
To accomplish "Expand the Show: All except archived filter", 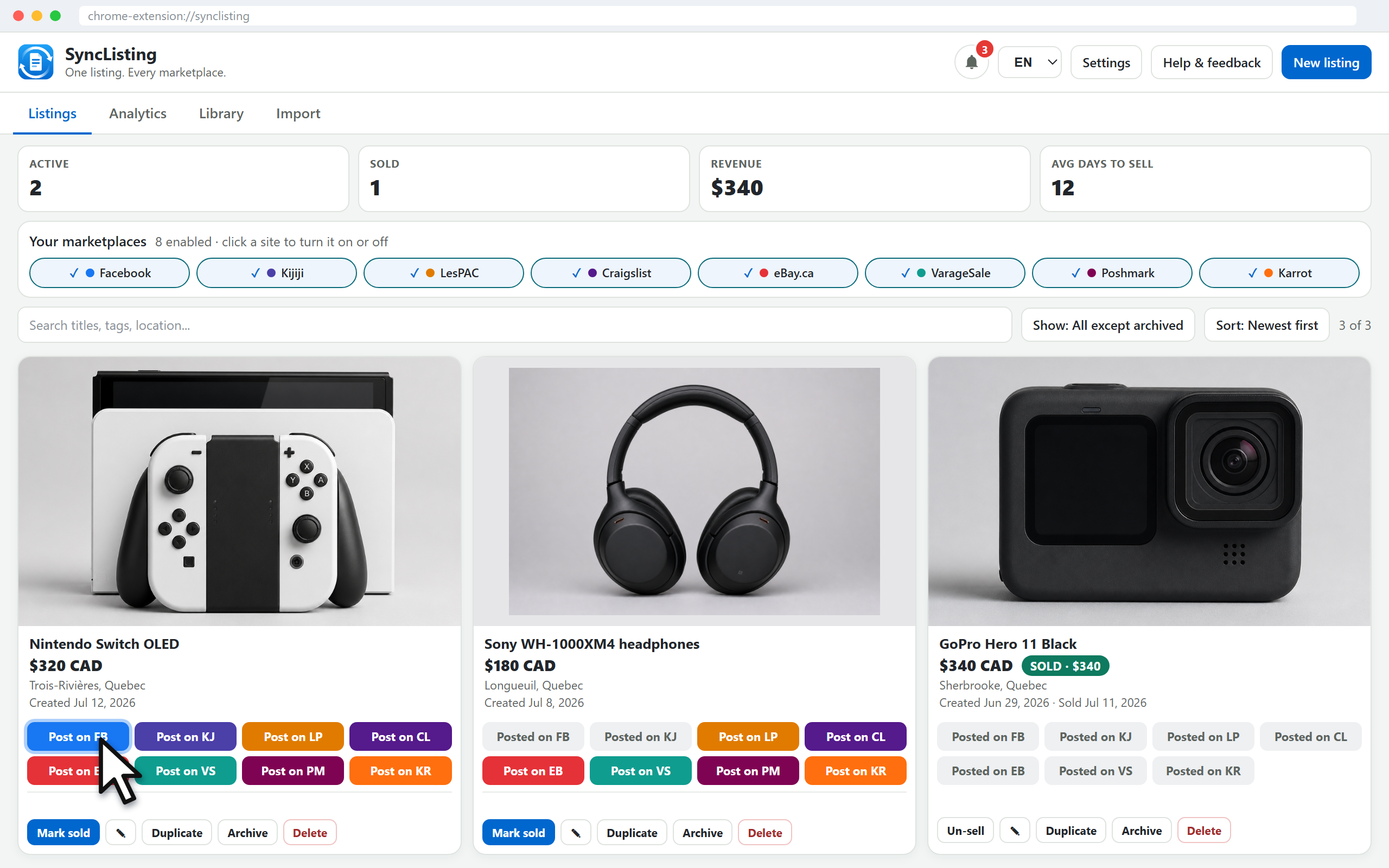I will coord(1107,325).
